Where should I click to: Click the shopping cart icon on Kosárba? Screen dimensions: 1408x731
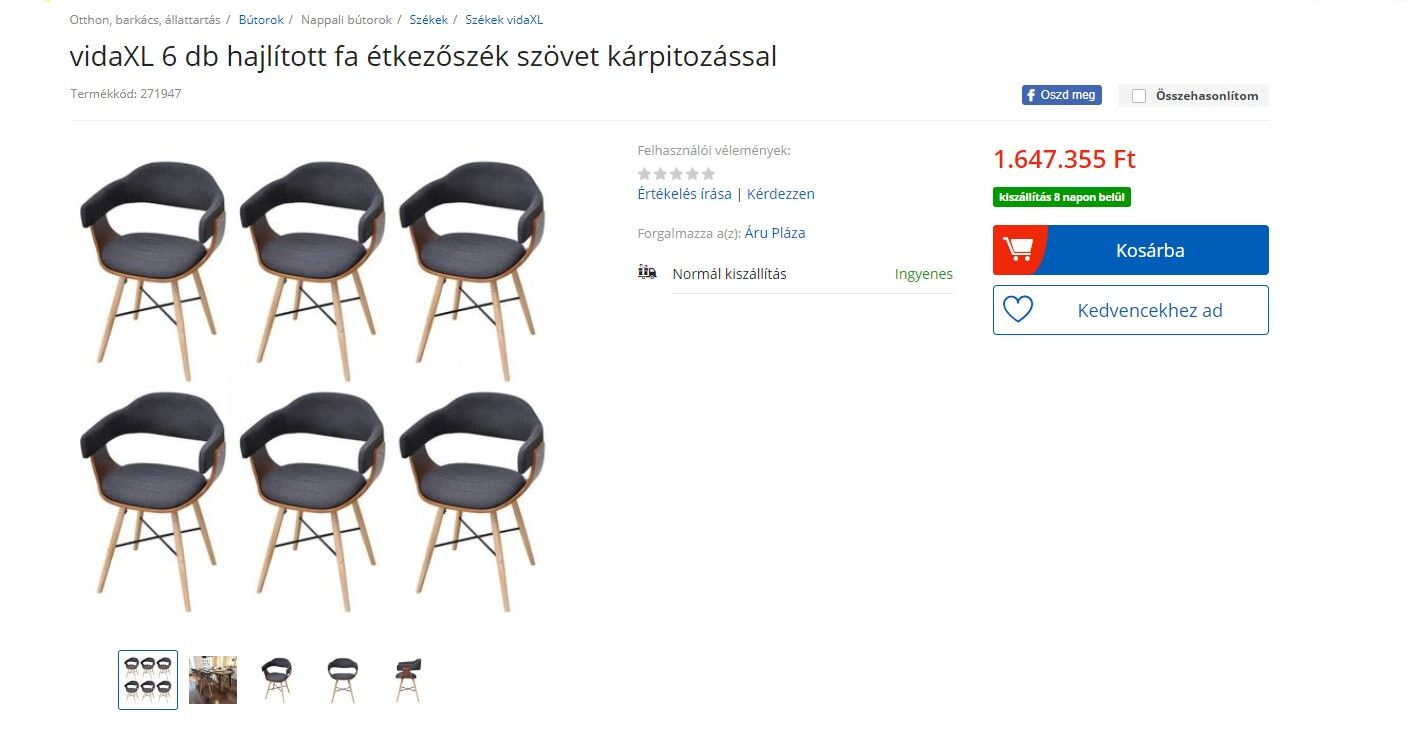[x=1018, y=249]
